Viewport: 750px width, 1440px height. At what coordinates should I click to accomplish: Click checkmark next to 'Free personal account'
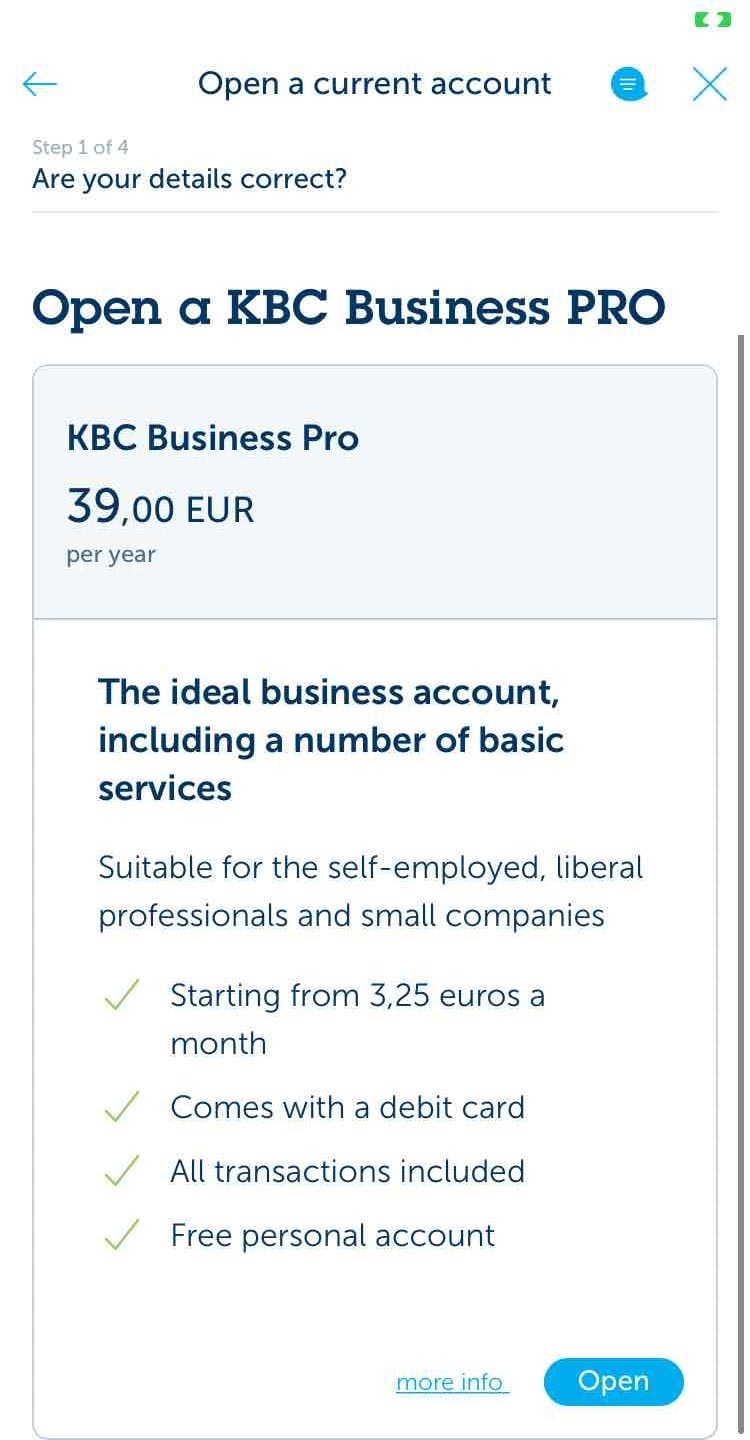tap(122, 1235)
